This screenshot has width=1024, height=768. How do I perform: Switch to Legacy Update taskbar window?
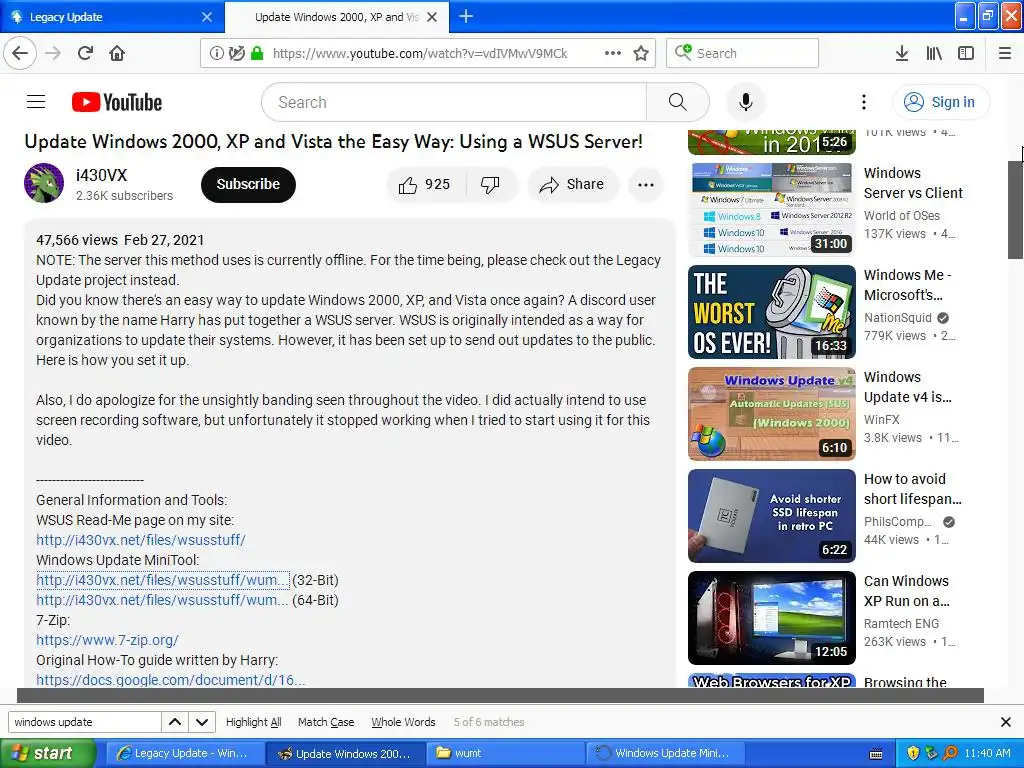[x=184, y=753]
